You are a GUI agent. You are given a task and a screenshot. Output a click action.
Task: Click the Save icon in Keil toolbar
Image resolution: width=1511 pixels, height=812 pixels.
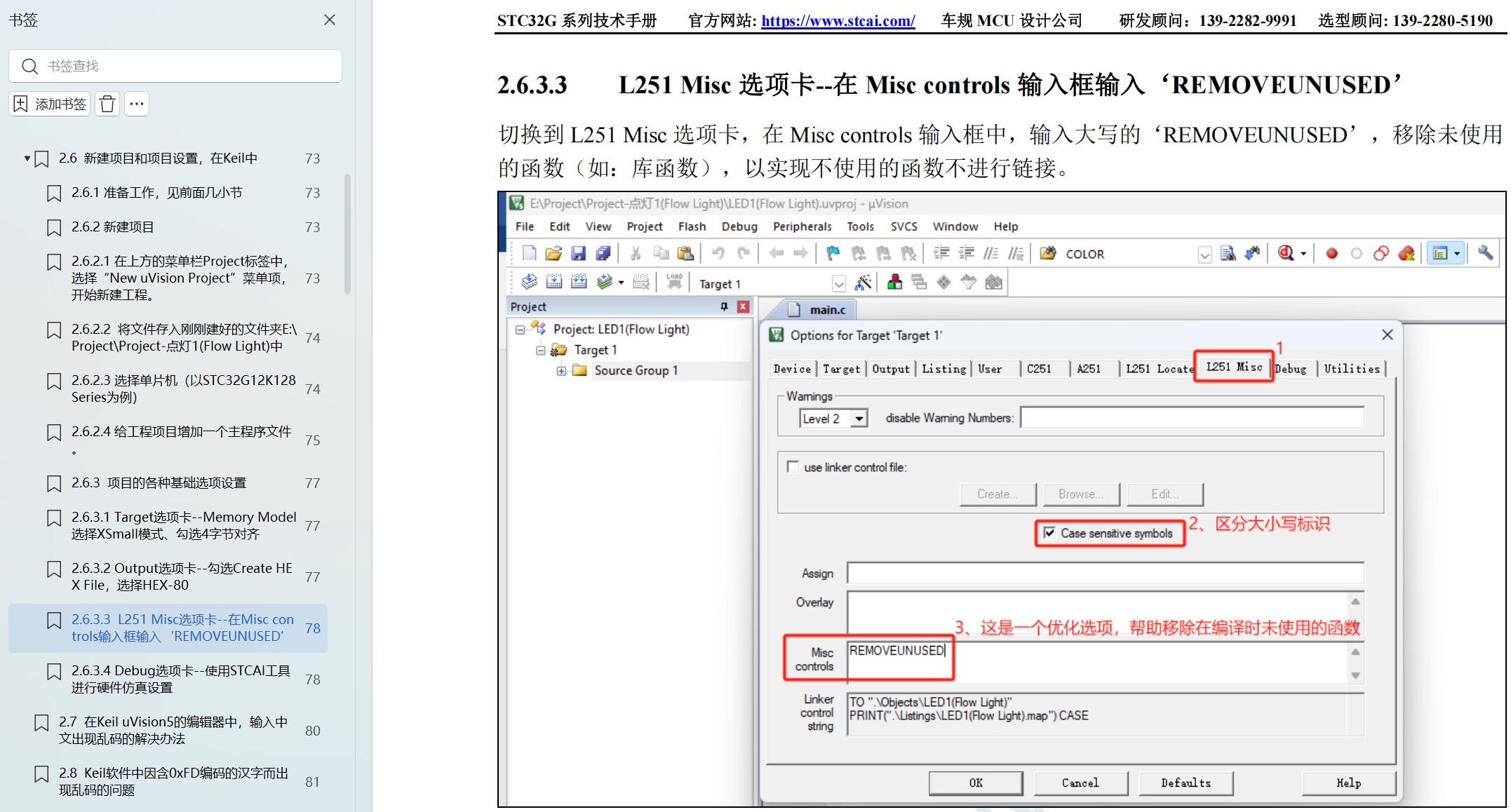coord(578,254)
